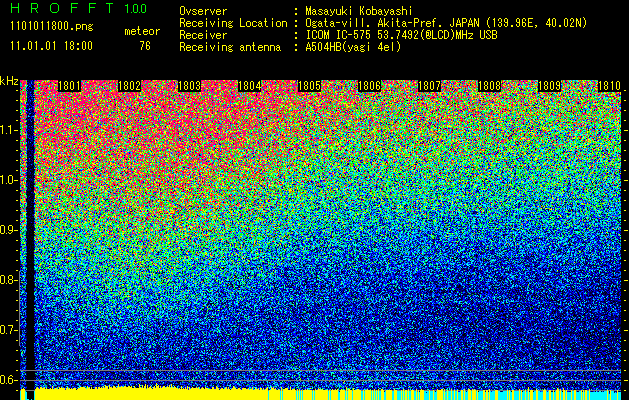Click the location text Ogata-vill. Akita-Pref. JAPAN
629x400 pixels.
pos(392,23)
